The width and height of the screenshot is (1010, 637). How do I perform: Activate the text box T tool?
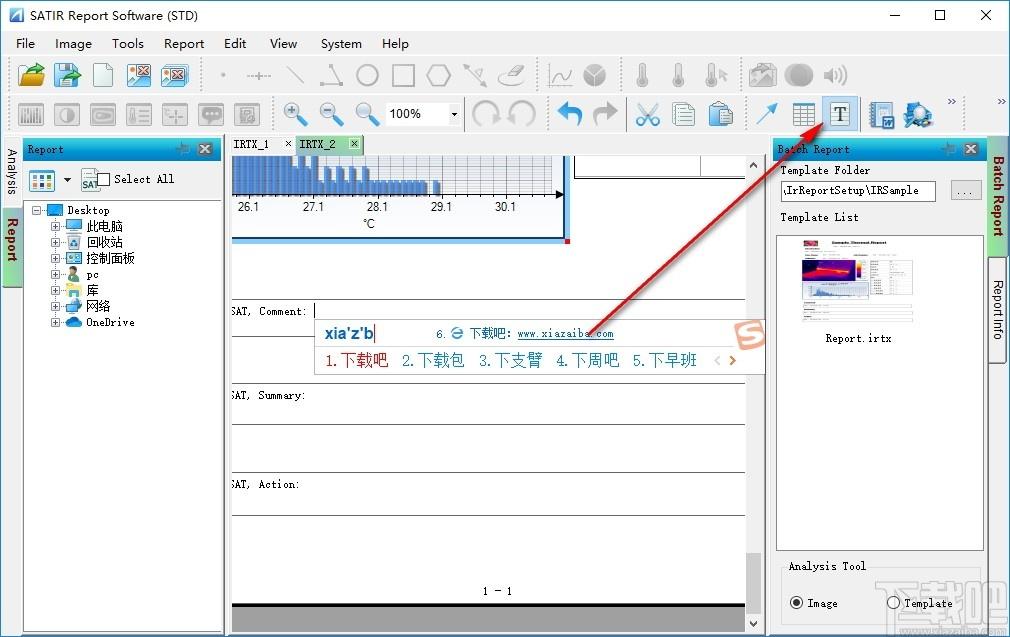tap(840, 115)
